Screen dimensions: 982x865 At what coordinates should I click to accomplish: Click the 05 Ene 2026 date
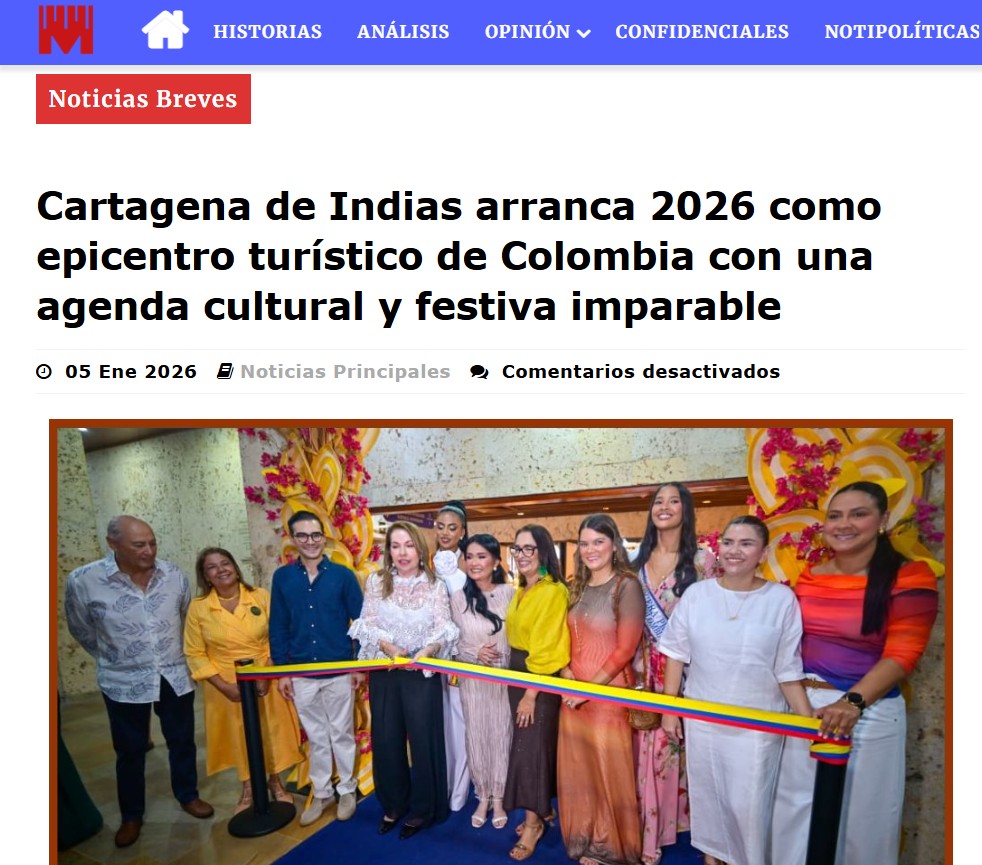131,371
